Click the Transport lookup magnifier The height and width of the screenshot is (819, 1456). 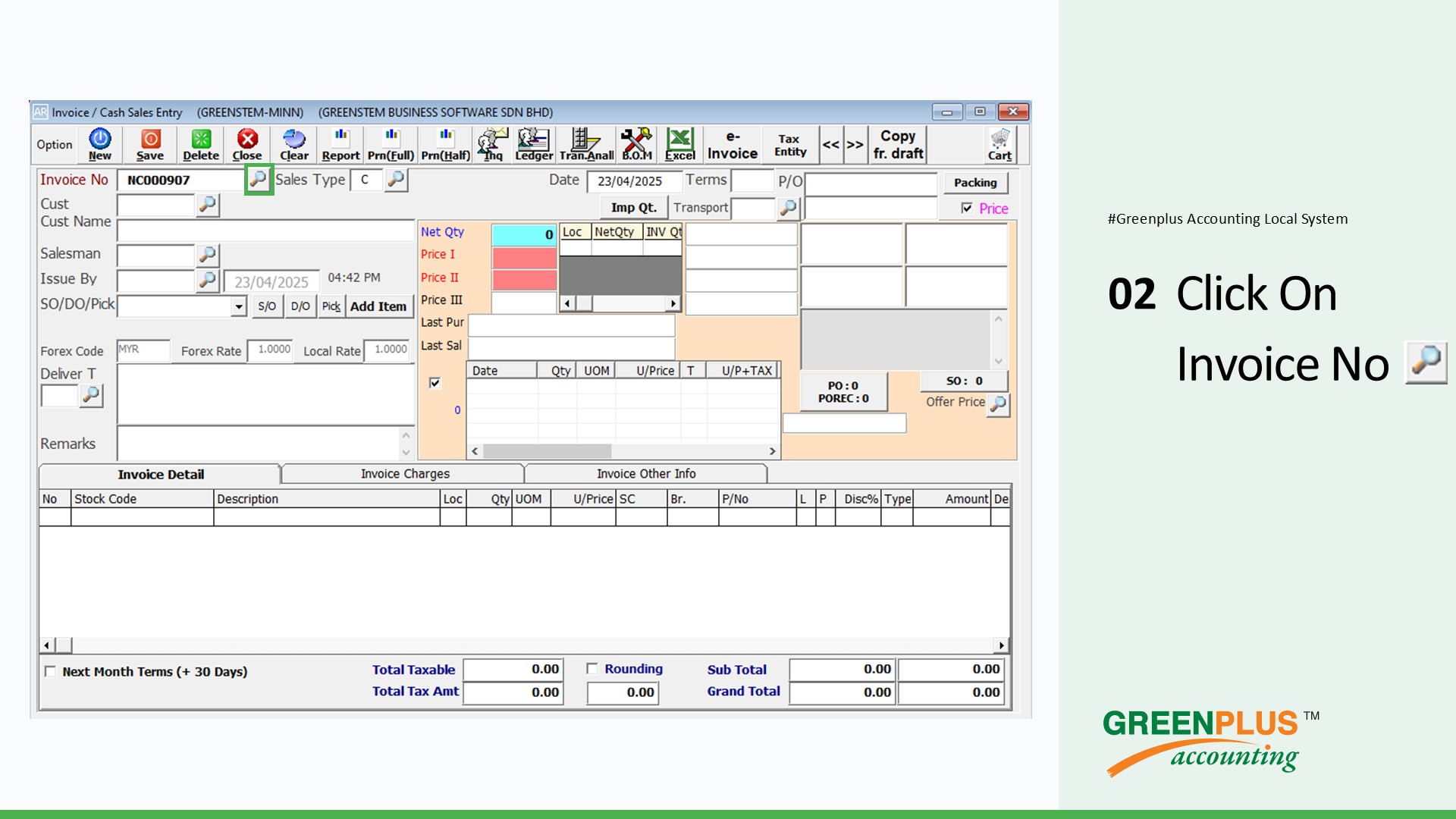[x=789, y=208]
